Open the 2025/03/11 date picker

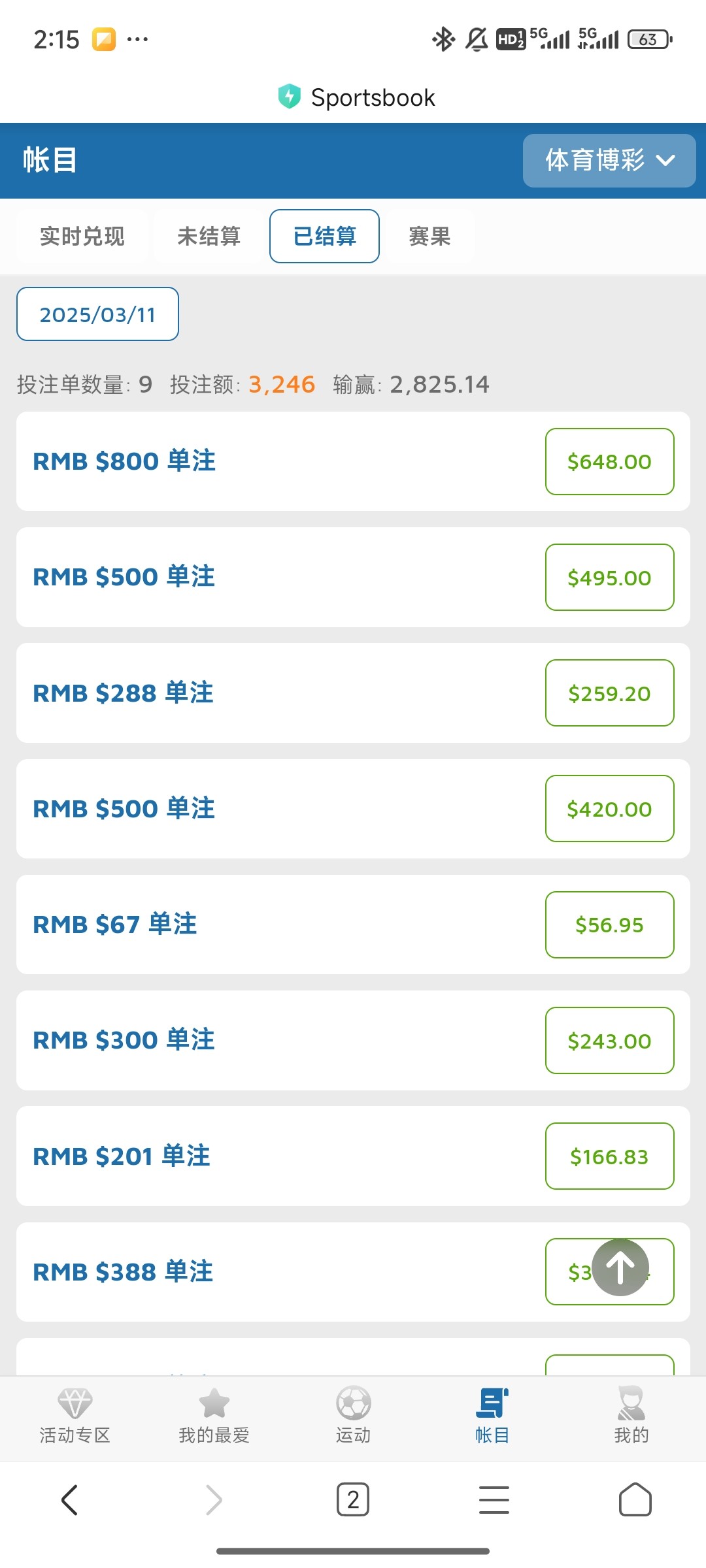[x=97, y=314]
